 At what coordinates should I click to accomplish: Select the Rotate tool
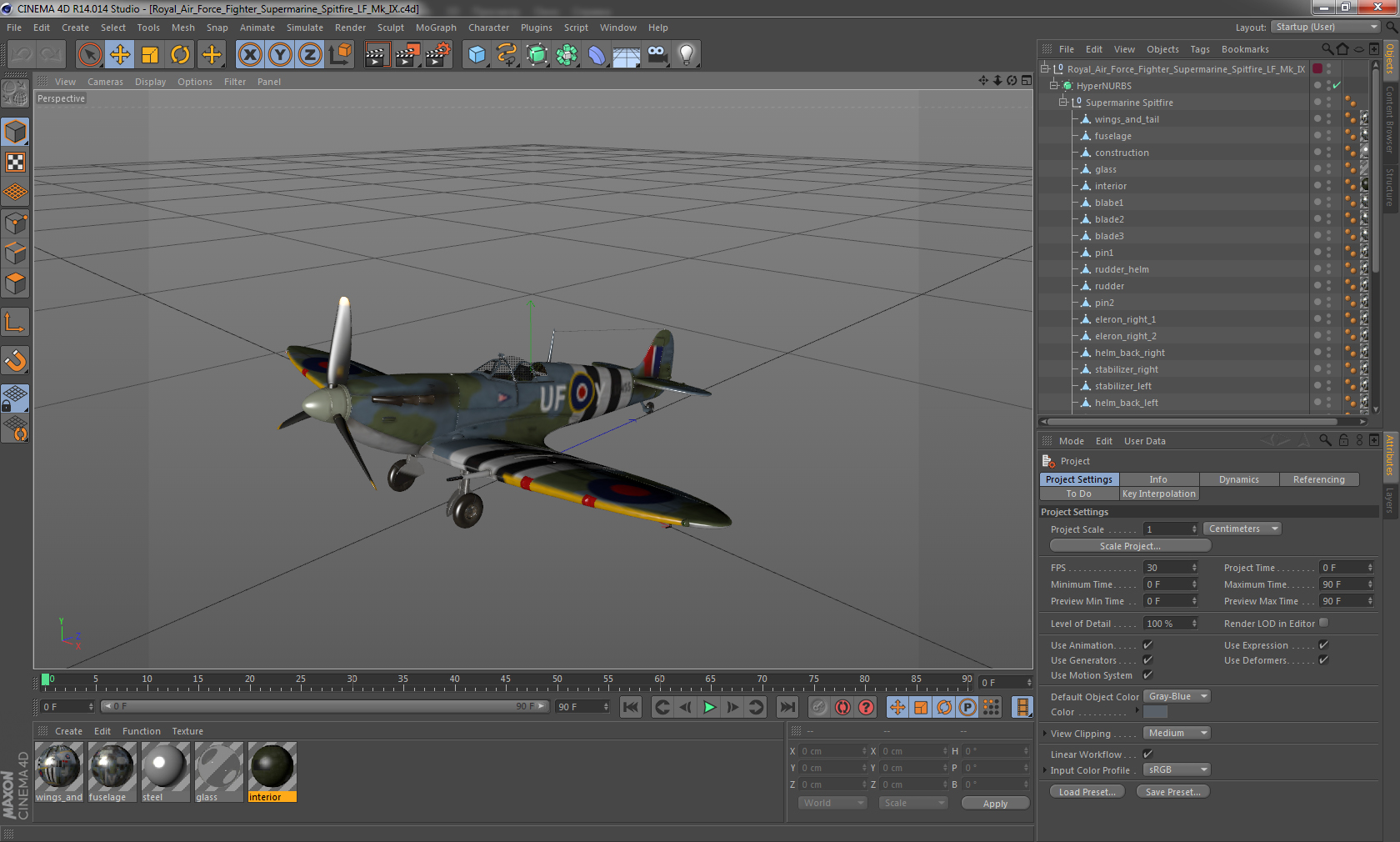180,55
